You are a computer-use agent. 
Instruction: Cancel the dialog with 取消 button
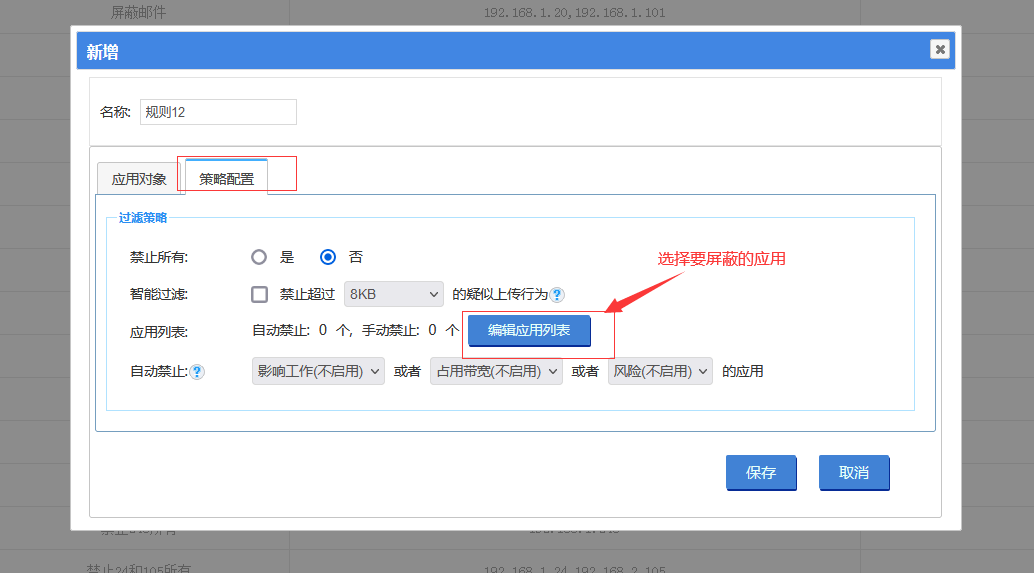pos(853,473)
